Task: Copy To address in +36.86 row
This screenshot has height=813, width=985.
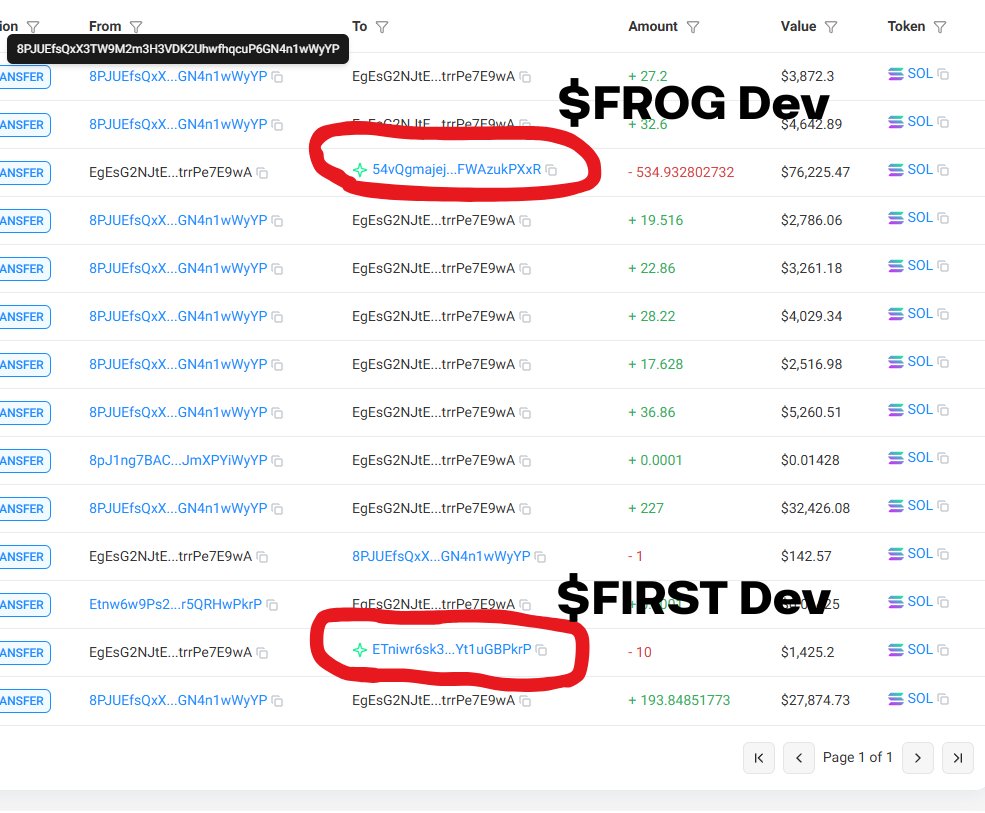Action: pyautogui.click(x=525, y=413)
